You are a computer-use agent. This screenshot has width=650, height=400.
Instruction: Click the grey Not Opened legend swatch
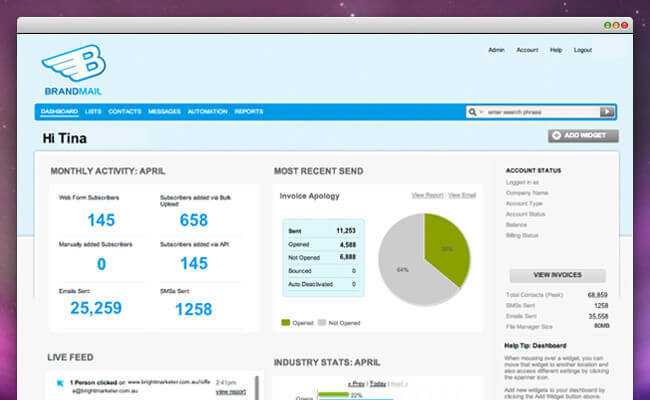(x=322, y=322)
